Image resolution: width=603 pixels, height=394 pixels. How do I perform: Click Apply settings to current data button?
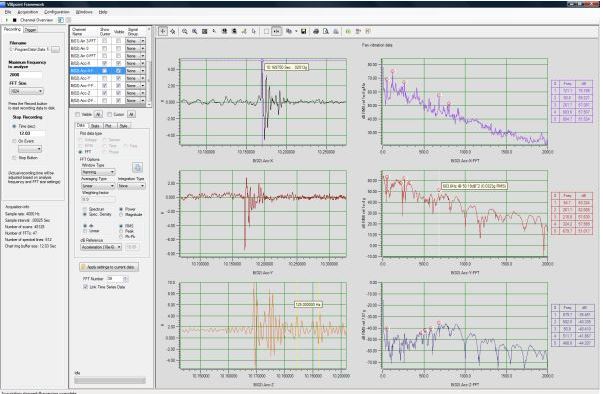click(x=109, y=267)
